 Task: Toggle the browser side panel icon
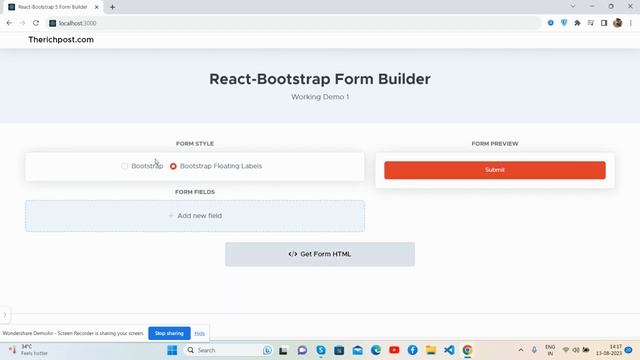pyautogui.click(x=604, y=23)
